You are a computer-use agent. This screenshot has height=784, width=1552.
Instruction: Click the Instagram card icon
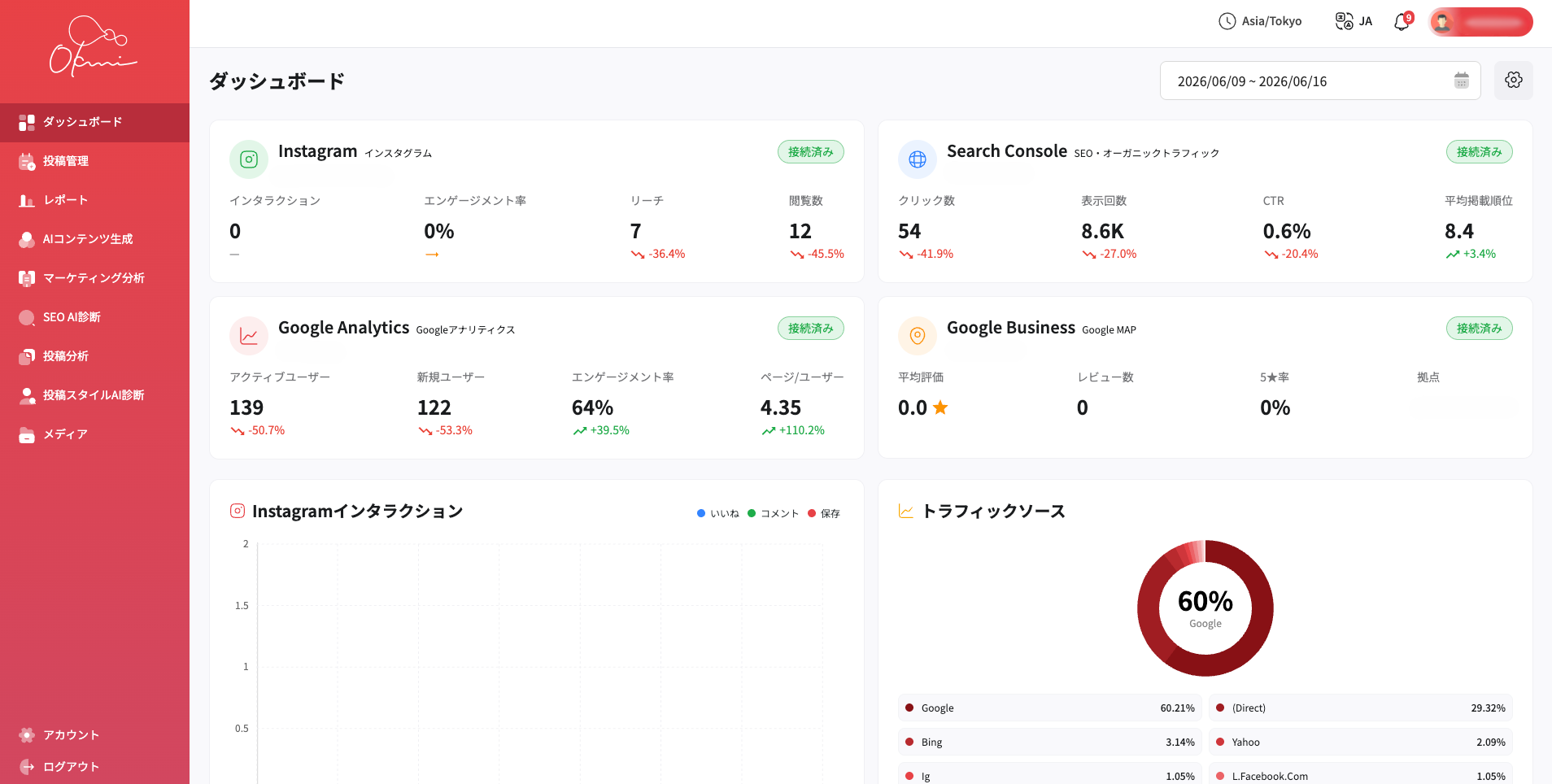pyautogui.click(x=249, y=159)
